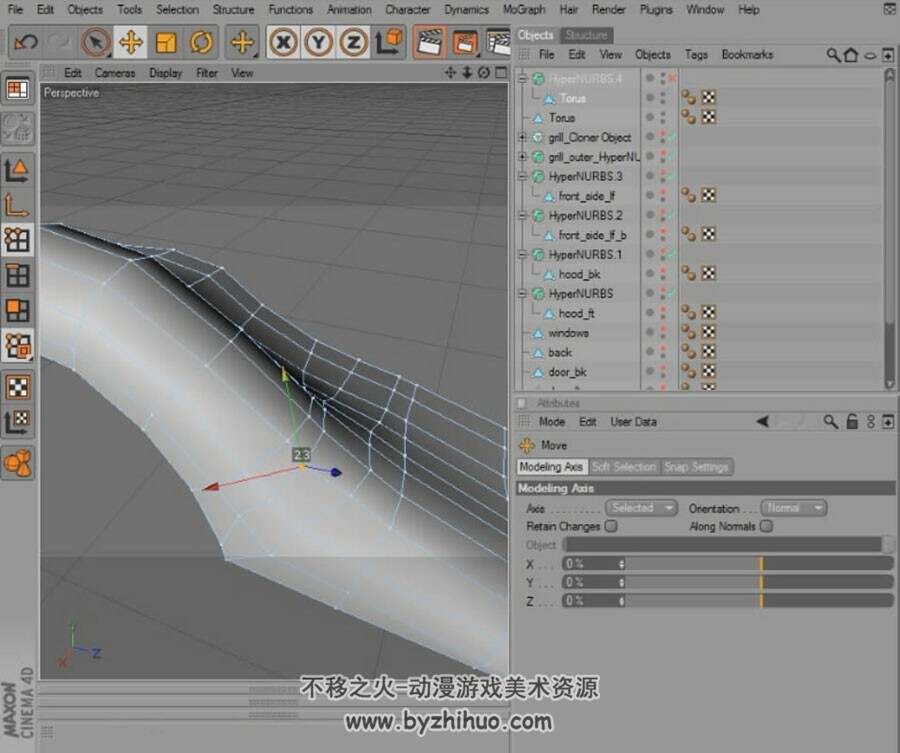The height and width of the screenshot is (753, 900).
Task: Open the Structure menu
Action: (x=233, y=9)
